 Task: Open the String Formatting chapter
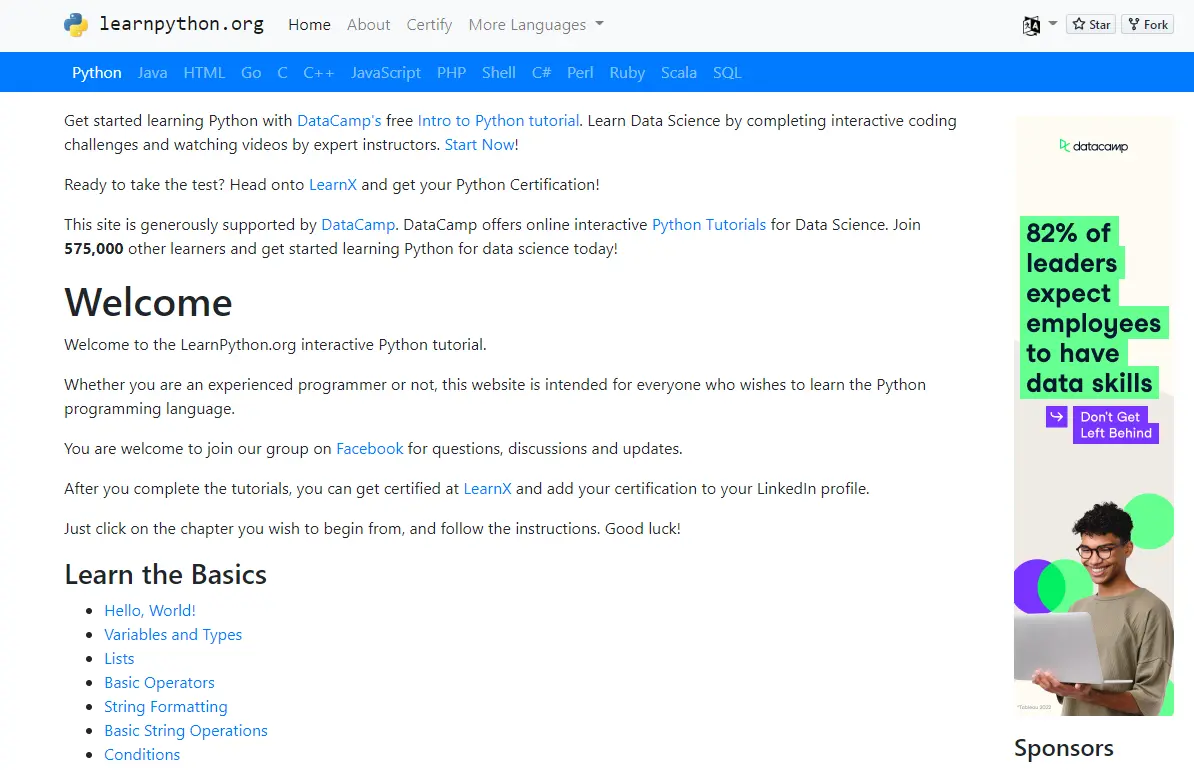pyautogui.click(x=166, y=706)
